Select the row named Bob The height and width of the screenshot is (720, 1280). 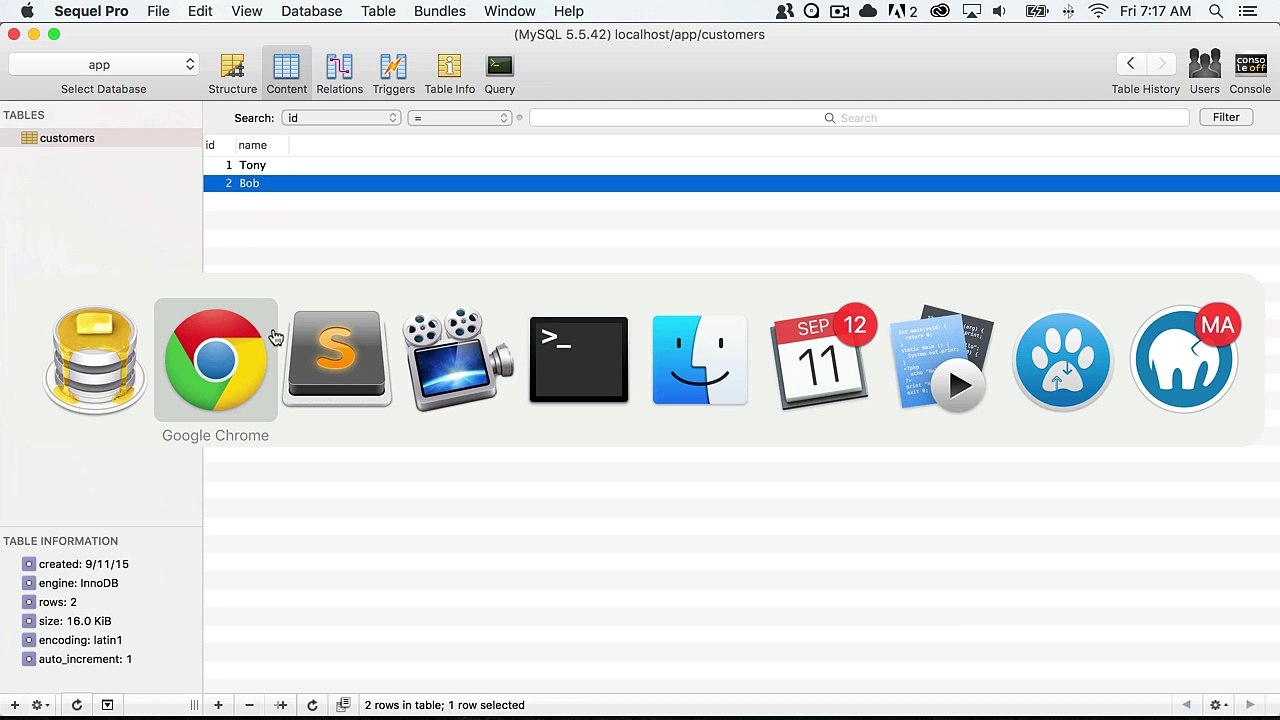coord(741,183)
